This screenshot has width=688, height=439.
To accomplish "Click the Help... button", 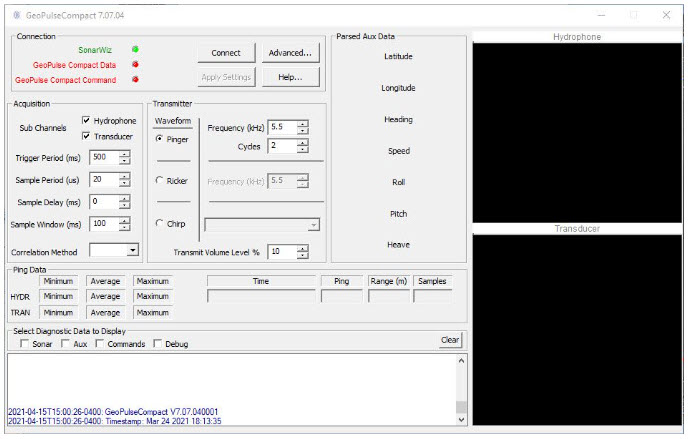I will click(291, 77).
